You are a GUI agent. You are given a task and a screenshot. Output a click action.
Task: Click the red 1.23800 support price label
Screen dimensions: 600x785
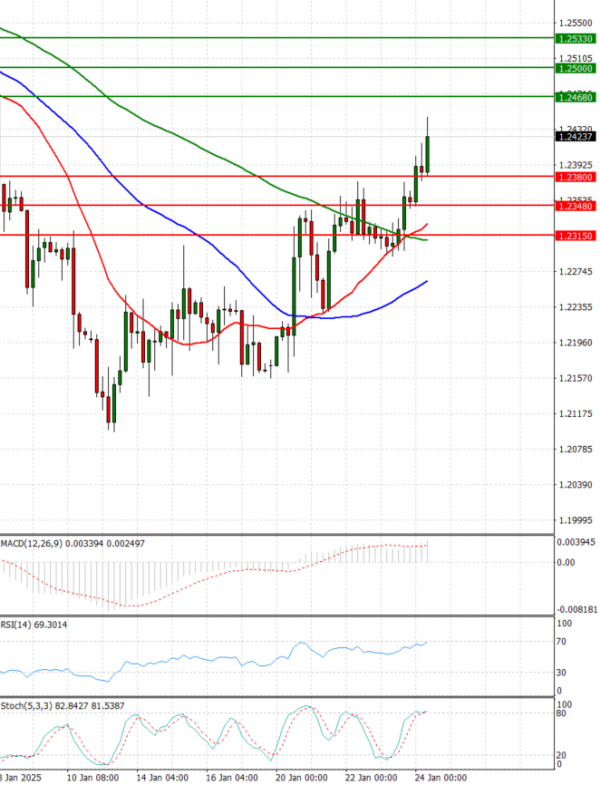click(x=577, y=176)
